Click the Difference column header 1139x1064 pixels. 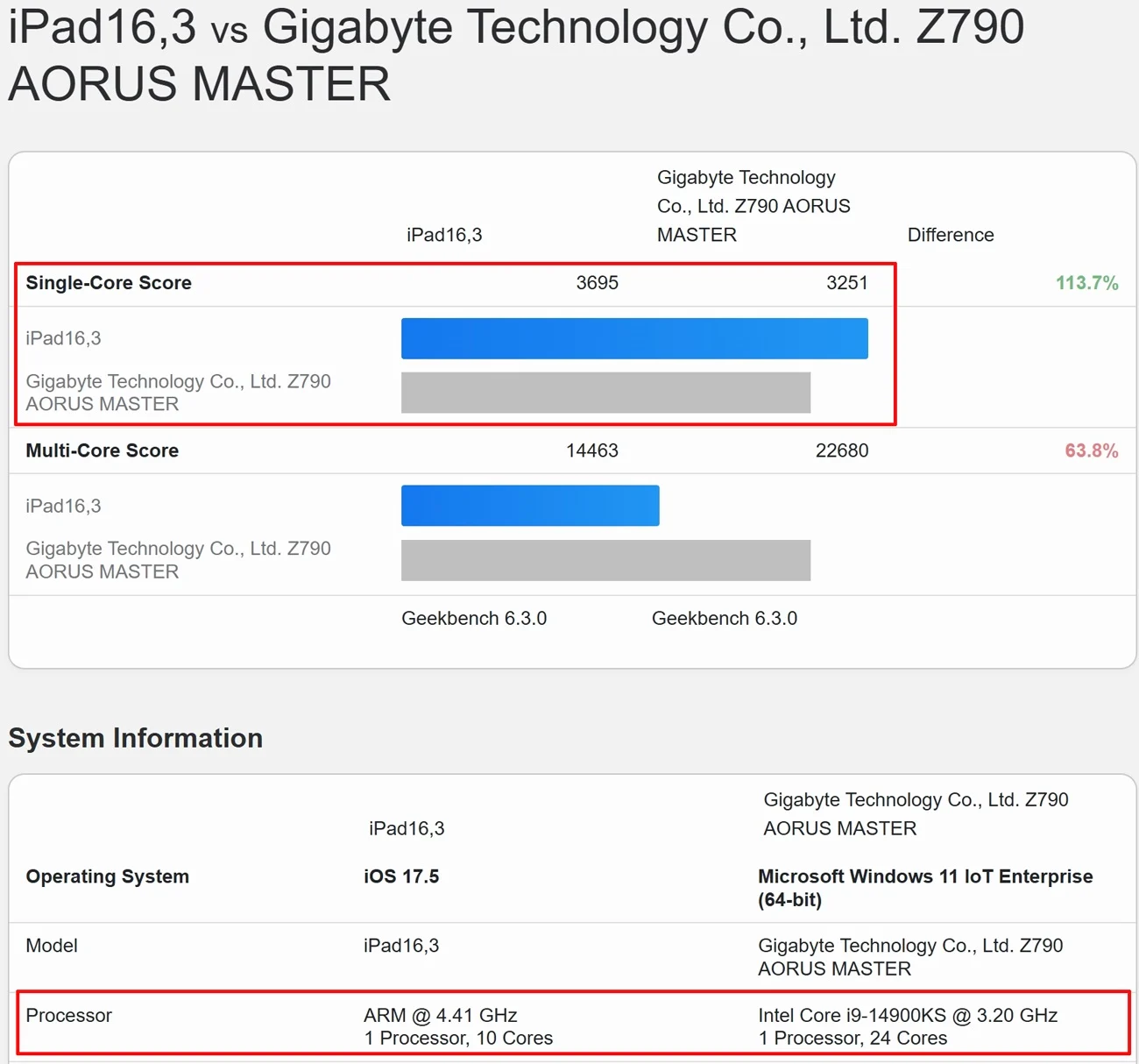coord(951,235)
